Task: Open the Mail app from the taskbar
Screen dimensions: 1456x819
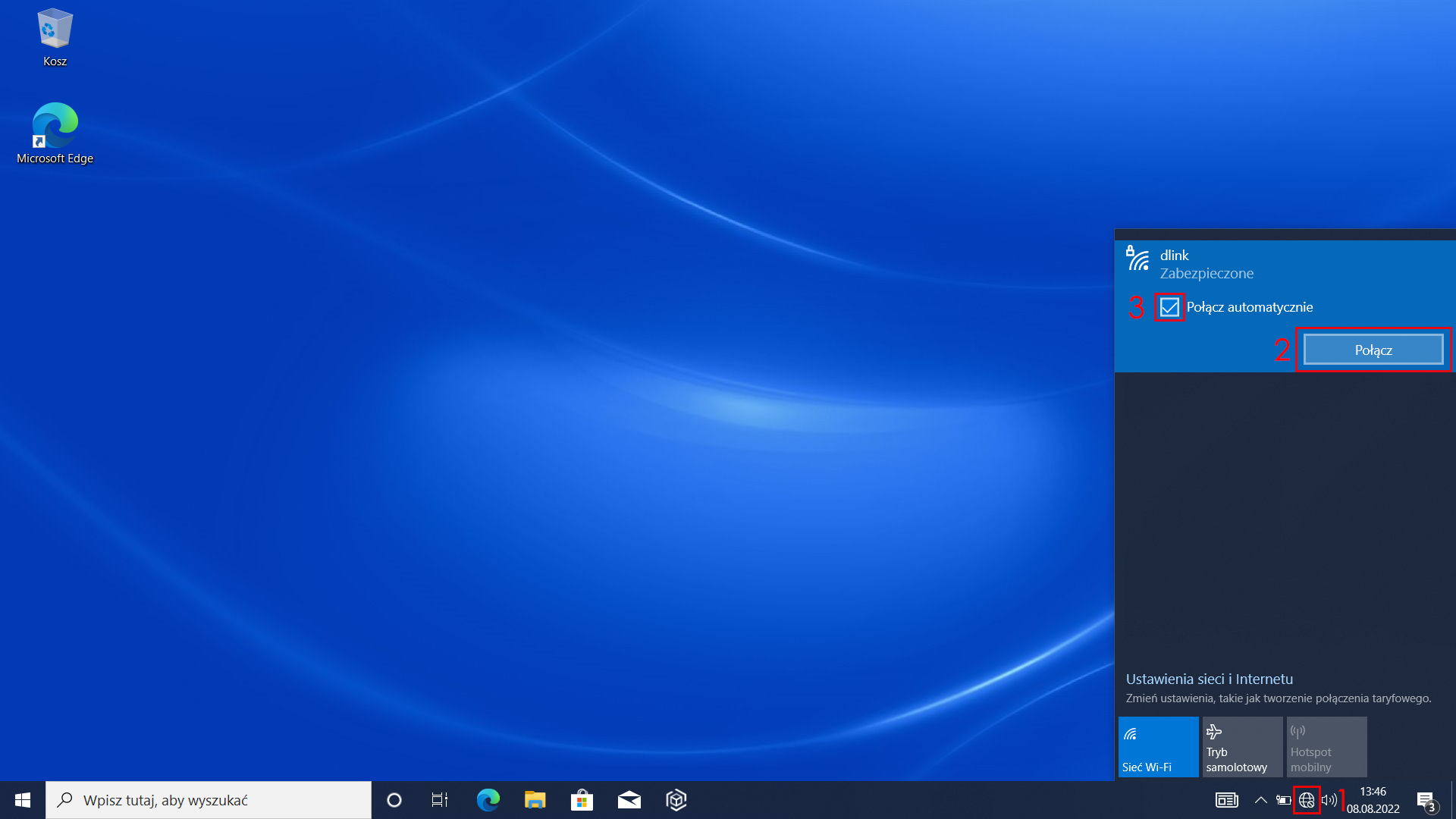Action: (x=629, y=800)
